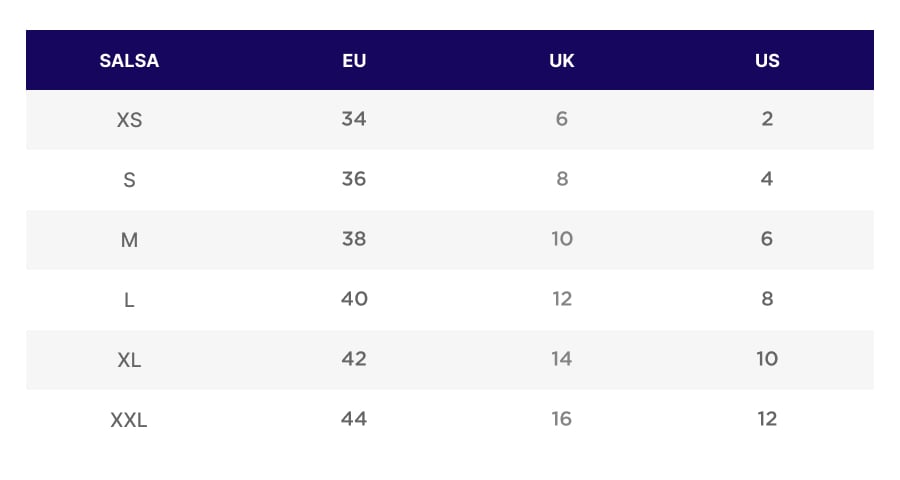This screenshot has width=900, height=480.
Task: Click the US column header
Action: tap(767, 60)
